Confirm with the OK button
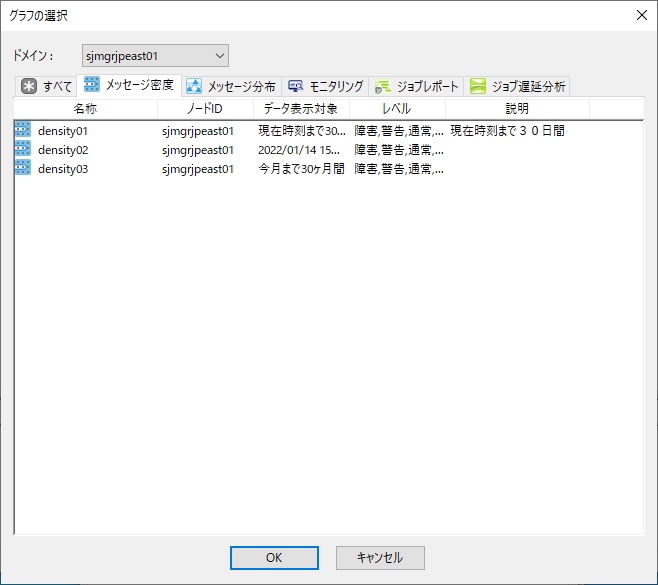Screen dimensions: 658x585 click(274, 558)
